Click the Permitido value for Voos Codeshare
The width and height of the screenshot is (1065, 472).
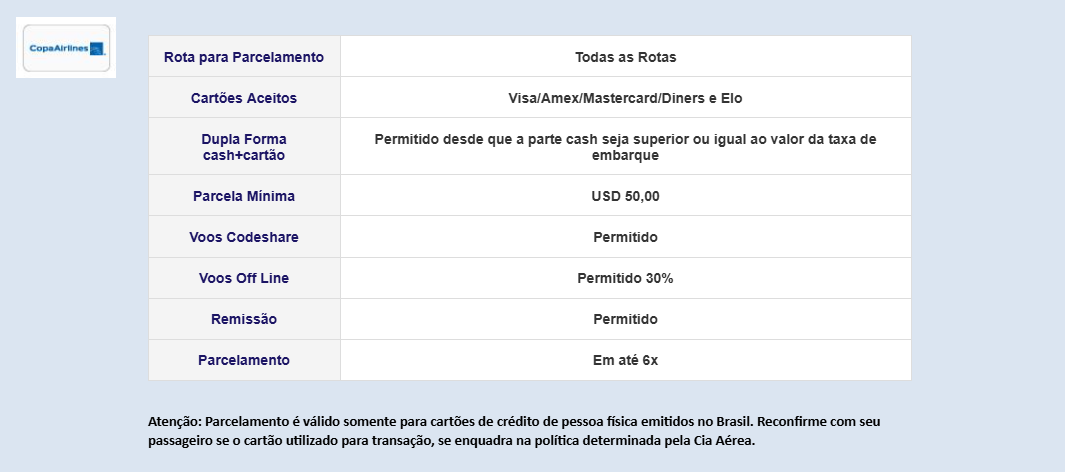click(x=626, y=237)
